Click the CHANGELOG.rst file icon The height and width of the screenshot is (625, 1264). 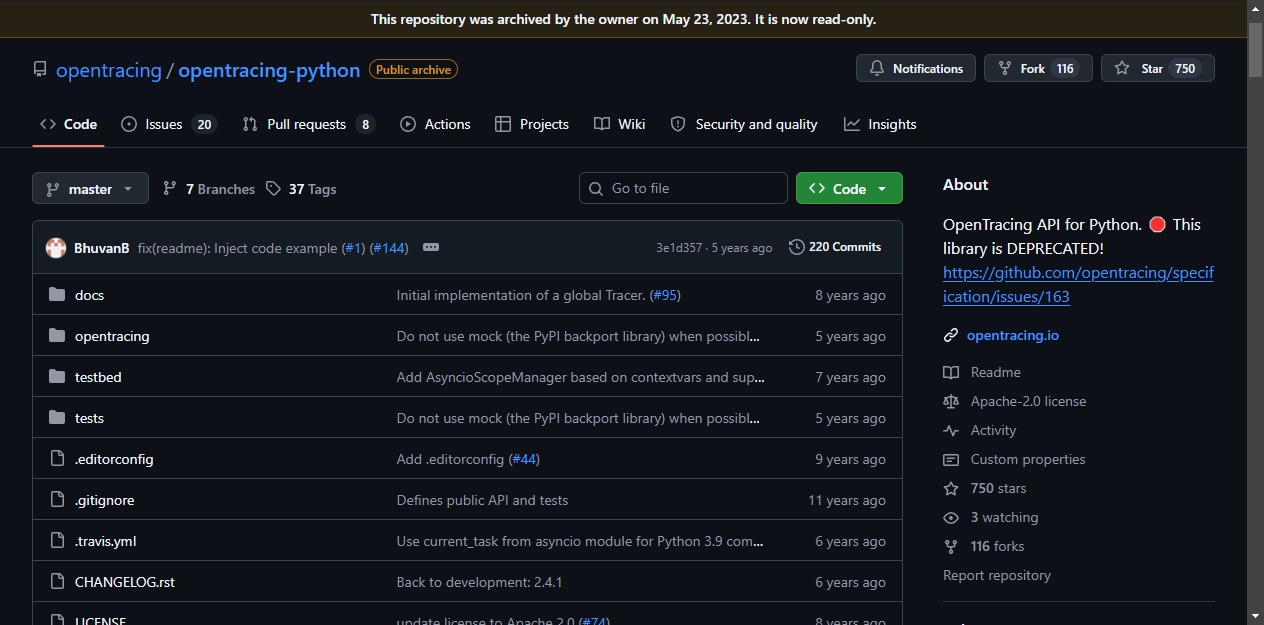57,582
